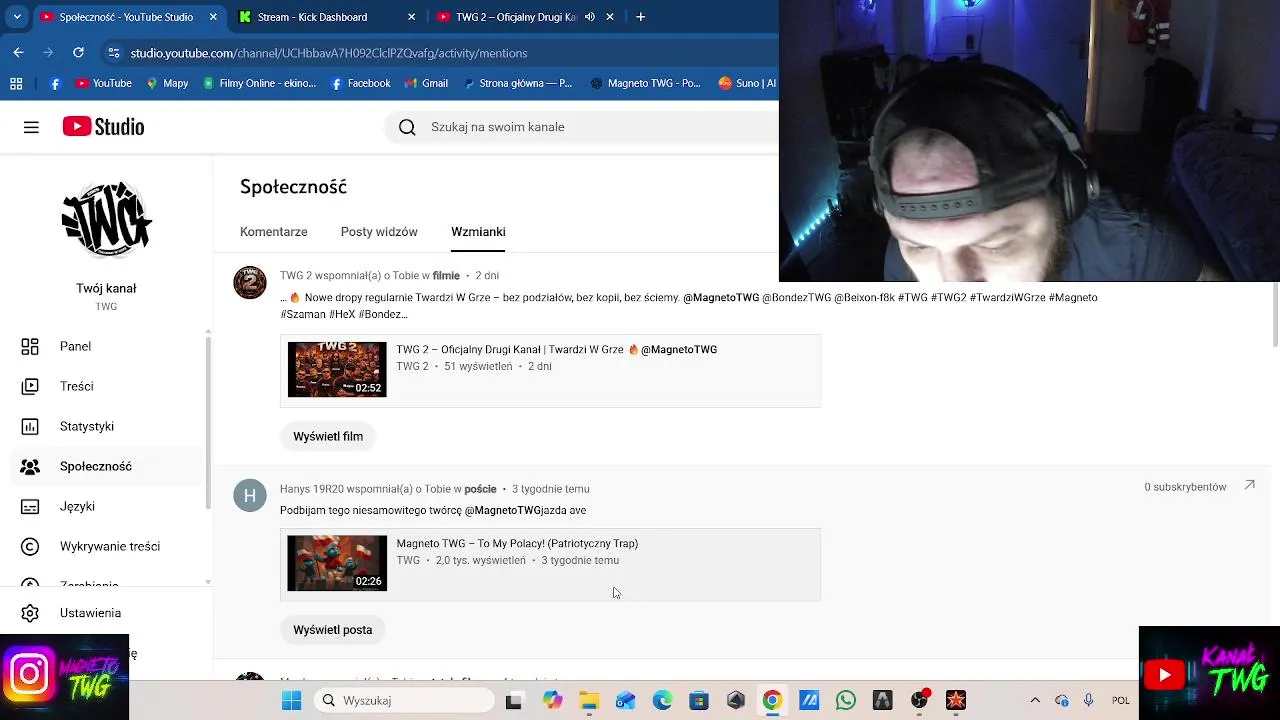Open the 'poście' link in Hanys mention

pos(480,489)
